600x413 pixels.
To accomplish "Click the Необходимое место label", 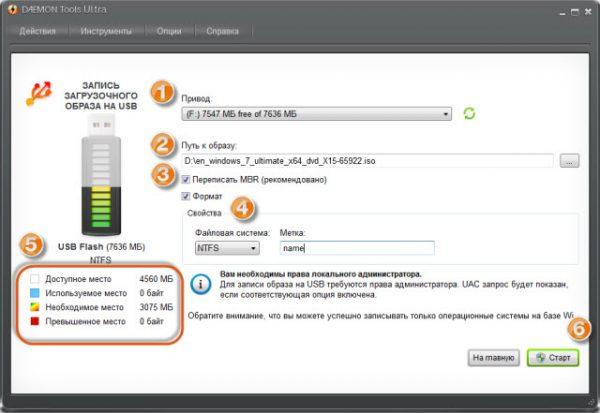I will coord(85,307).
